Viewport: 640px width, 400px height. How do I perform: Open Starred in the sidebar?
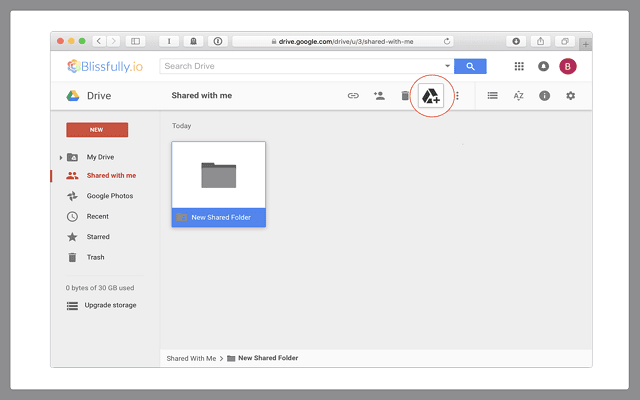[98, 237]
